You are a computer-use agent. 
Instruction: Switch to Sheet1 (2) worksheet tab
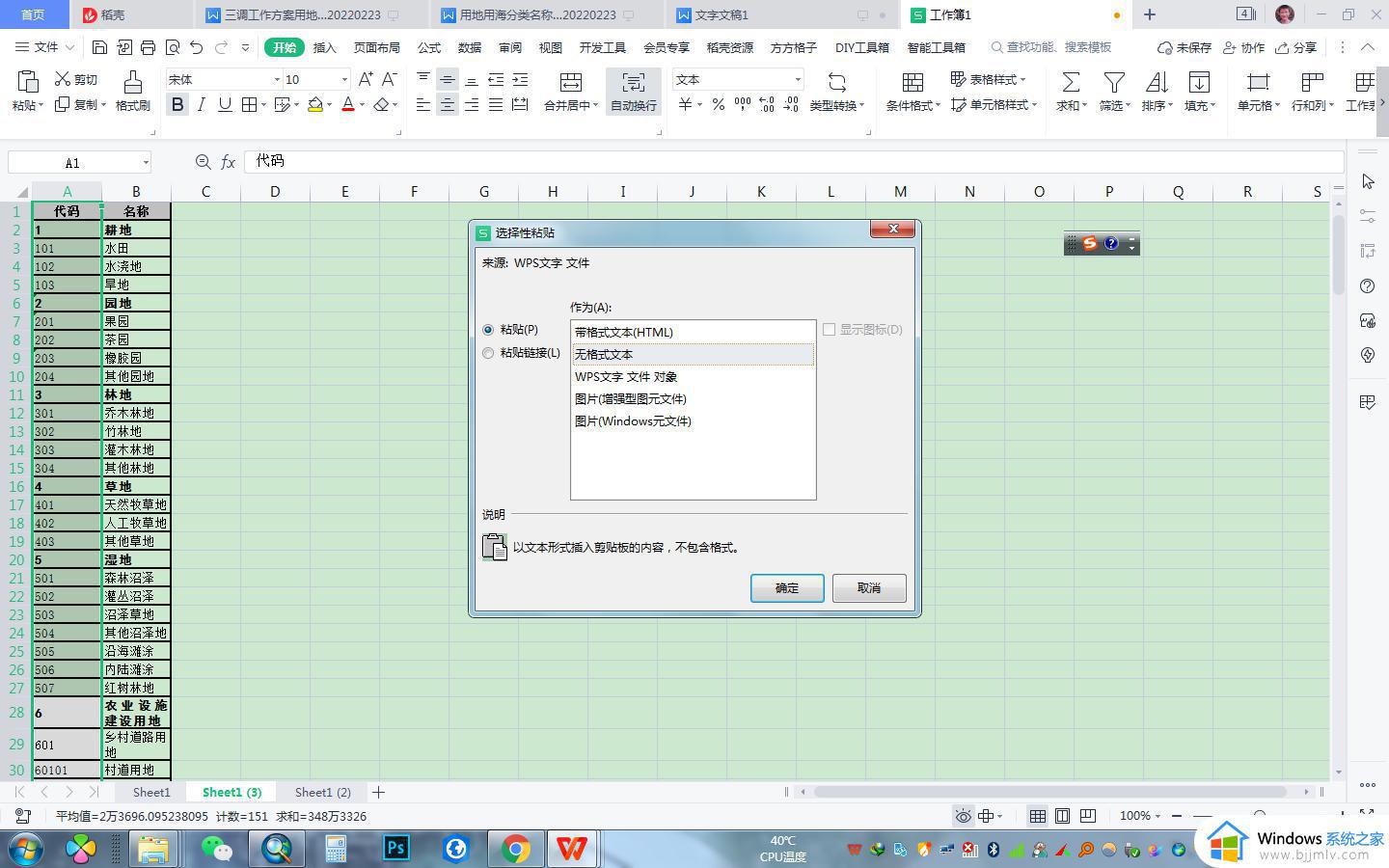point(323,792)
